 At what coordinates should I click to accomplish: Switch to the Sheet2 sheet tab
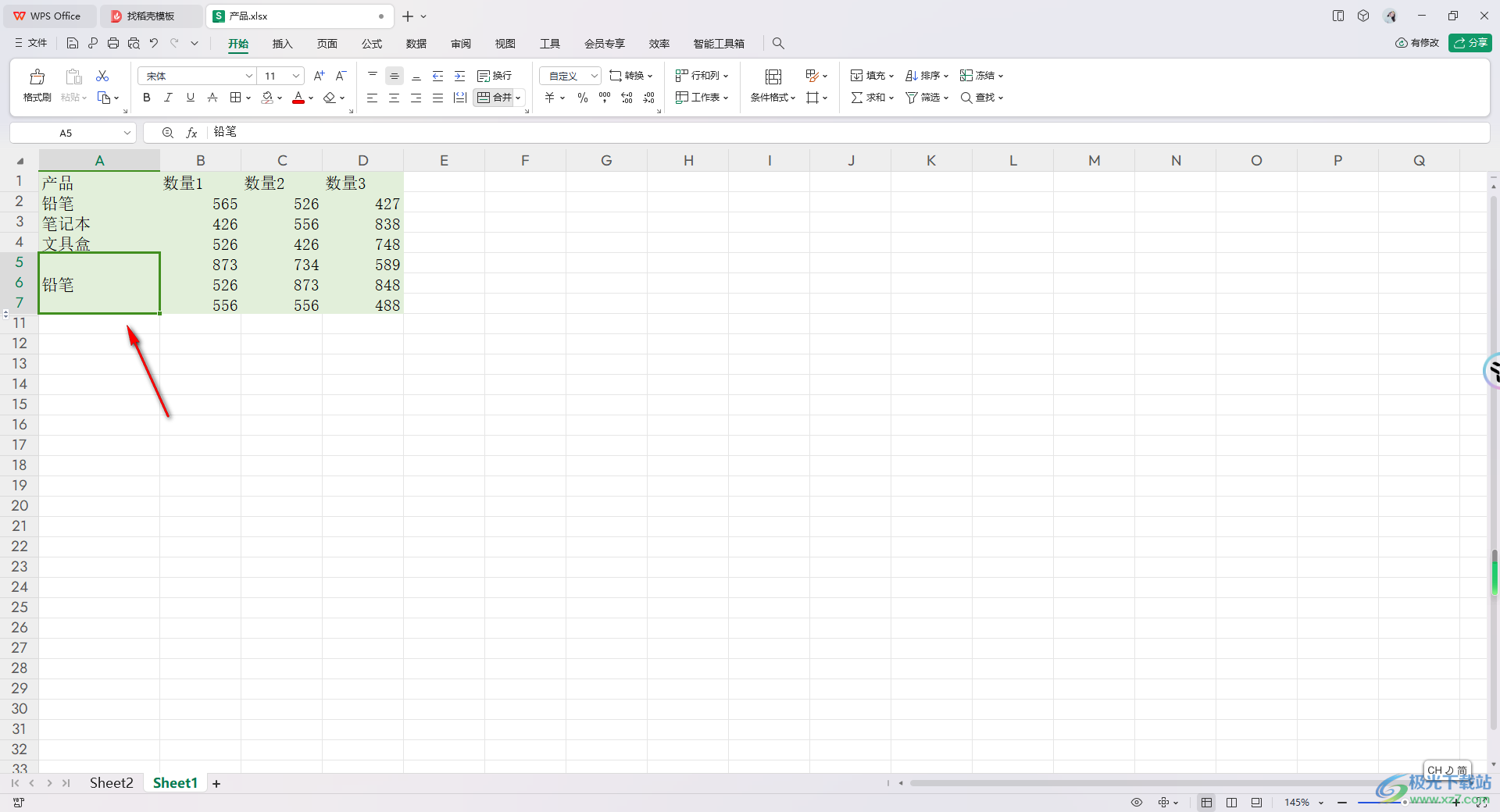click(x=111, y=783)
